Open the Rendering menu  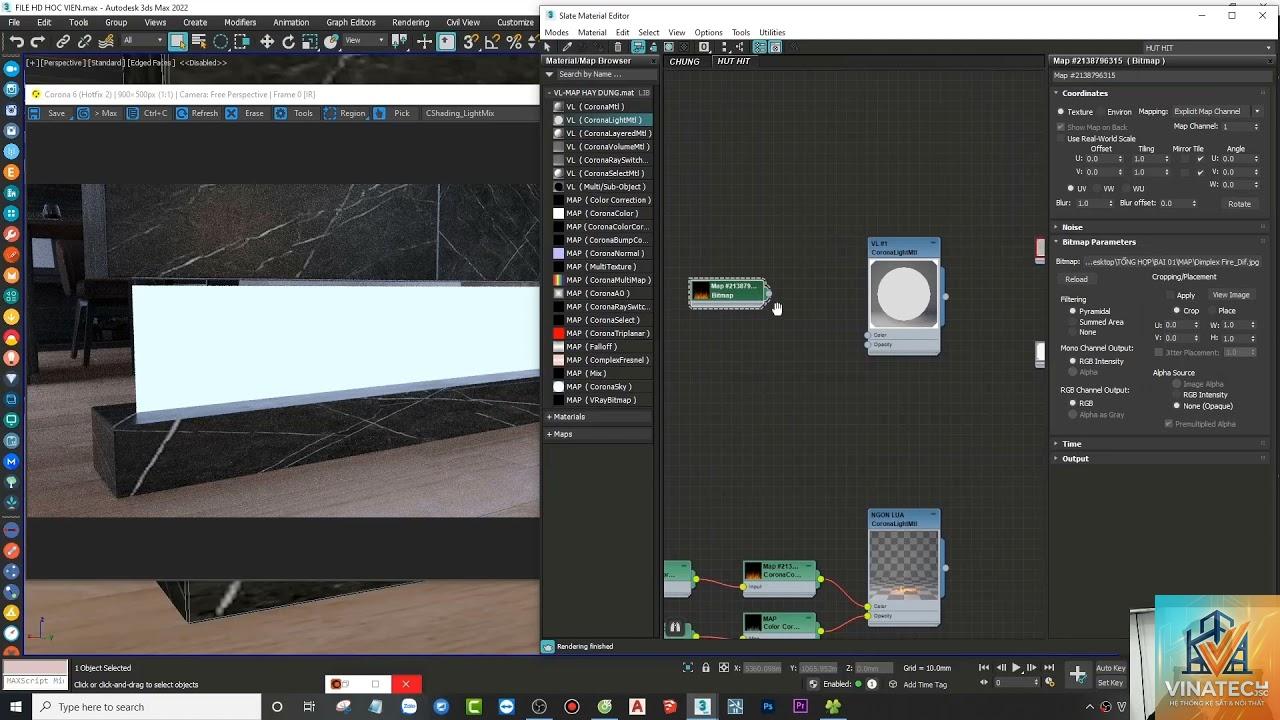coord(410,22)
